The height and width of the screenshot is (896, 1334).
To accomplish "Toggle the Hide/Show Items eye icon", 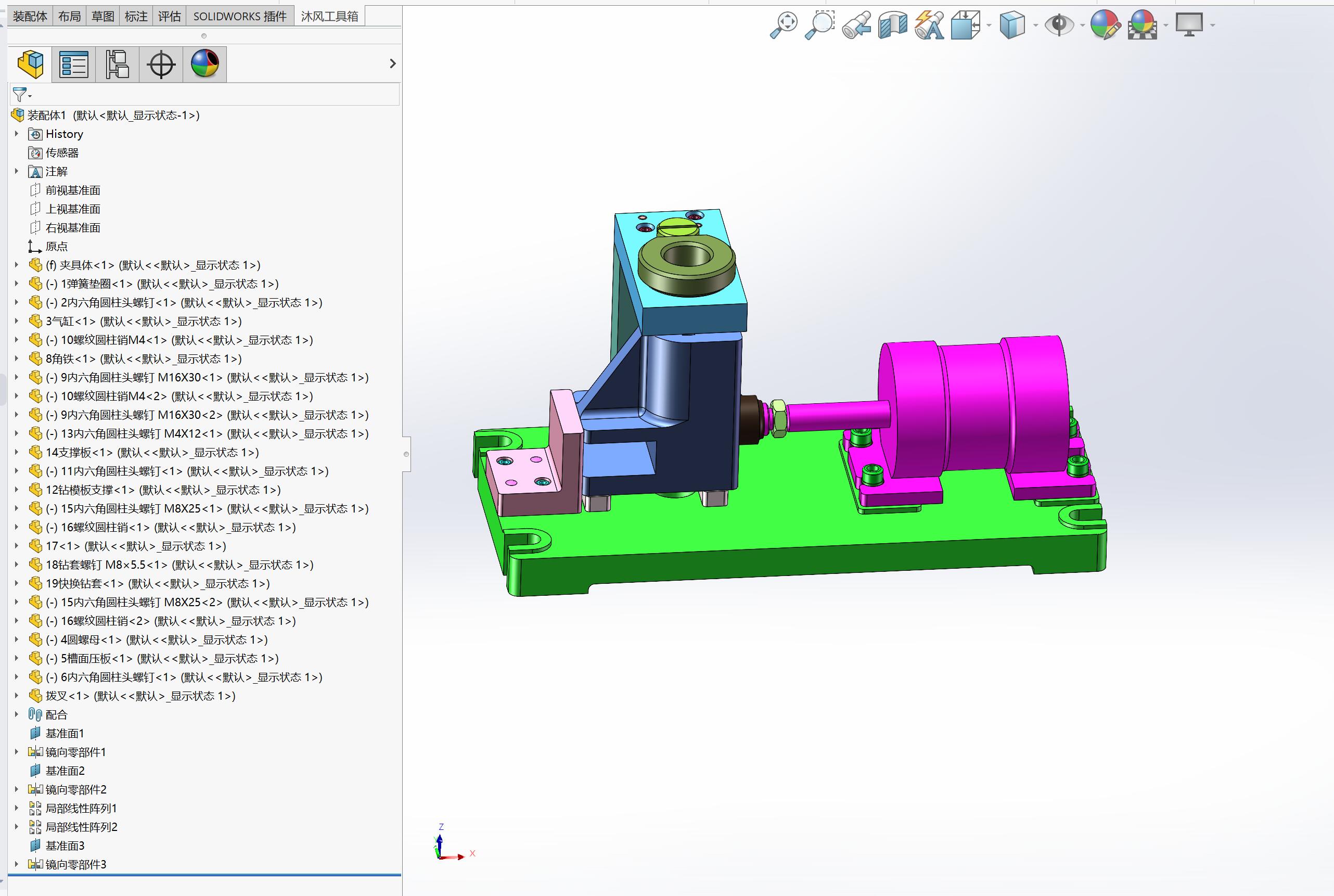I will [x=1059, y=25].
